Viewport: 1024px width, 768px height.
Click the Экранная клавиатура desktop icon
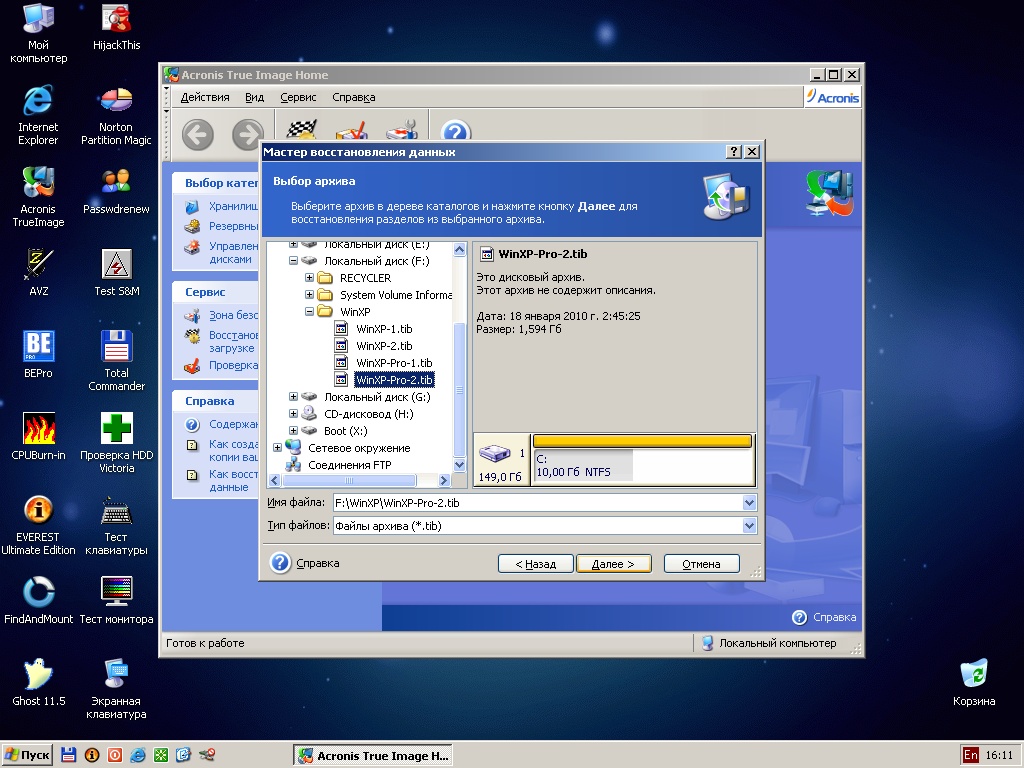116,690
